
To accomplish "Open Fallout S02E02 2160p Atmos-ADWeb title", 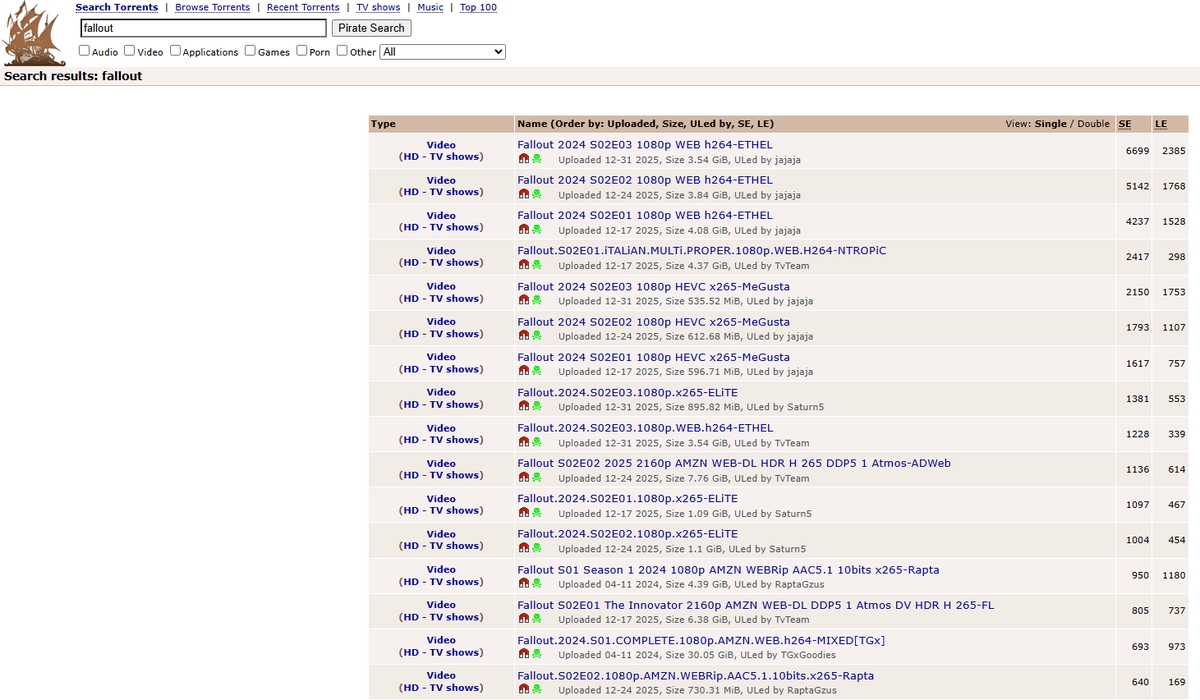I will [x=734, y=463].
